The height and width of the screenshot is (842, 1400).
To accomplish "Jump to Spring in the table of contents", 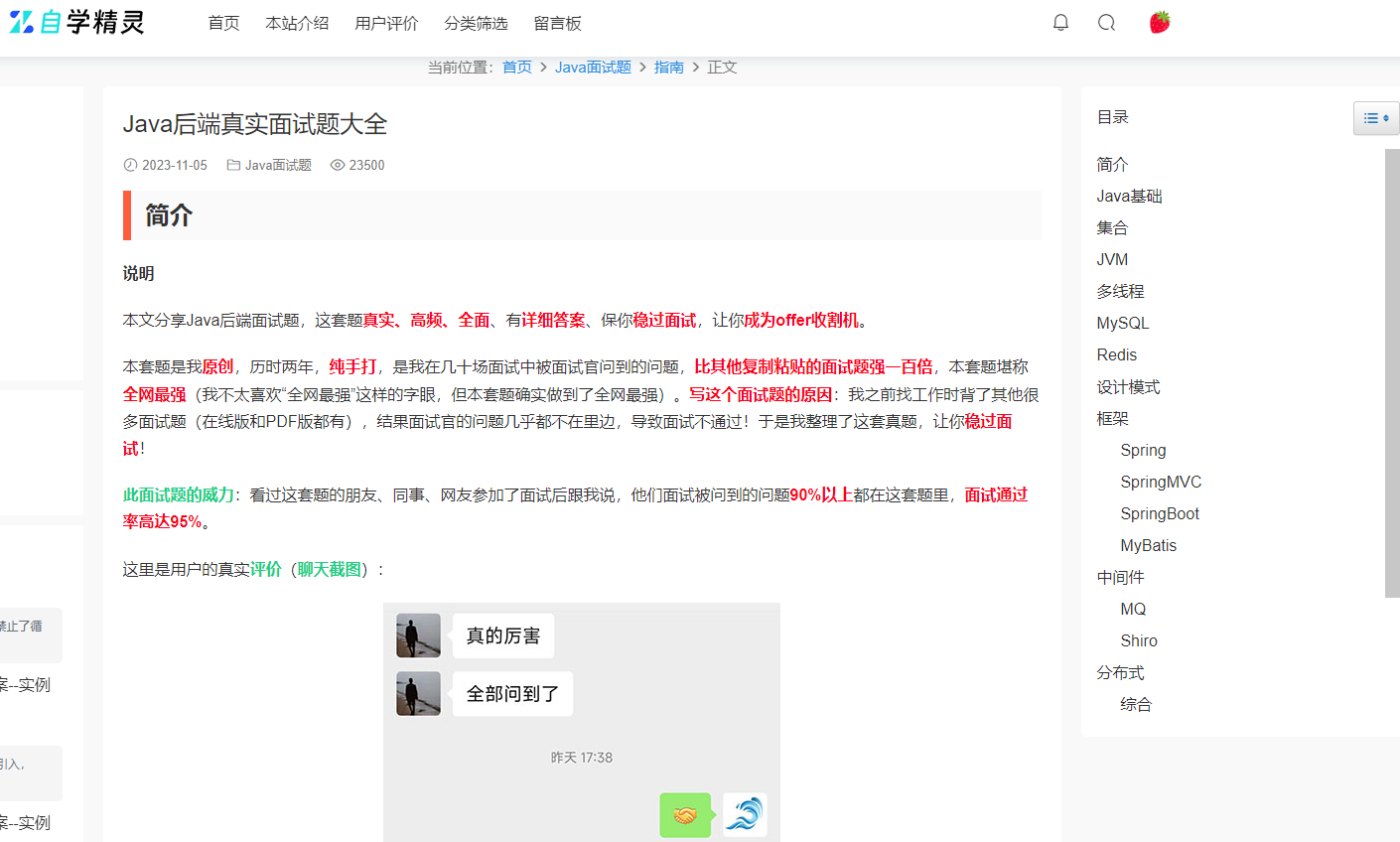I will (x=1143, y=450).
